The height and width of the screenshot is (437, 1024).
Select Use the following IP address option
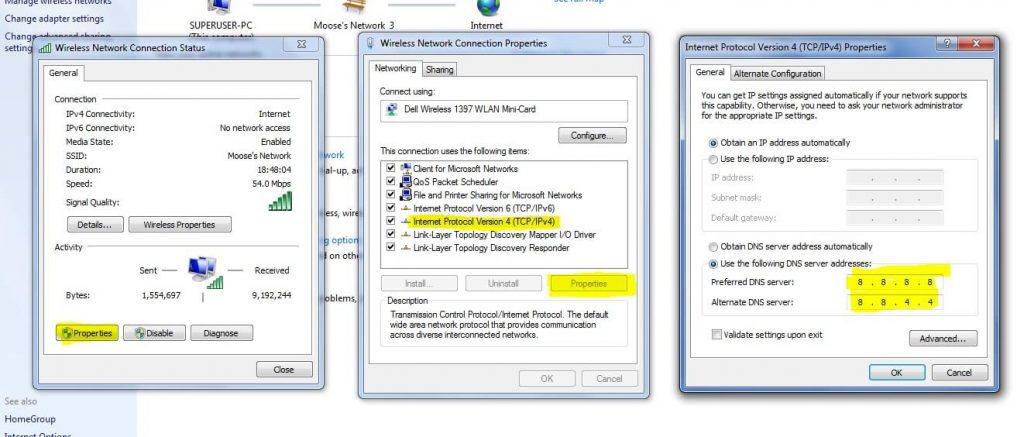click(713, 159)
